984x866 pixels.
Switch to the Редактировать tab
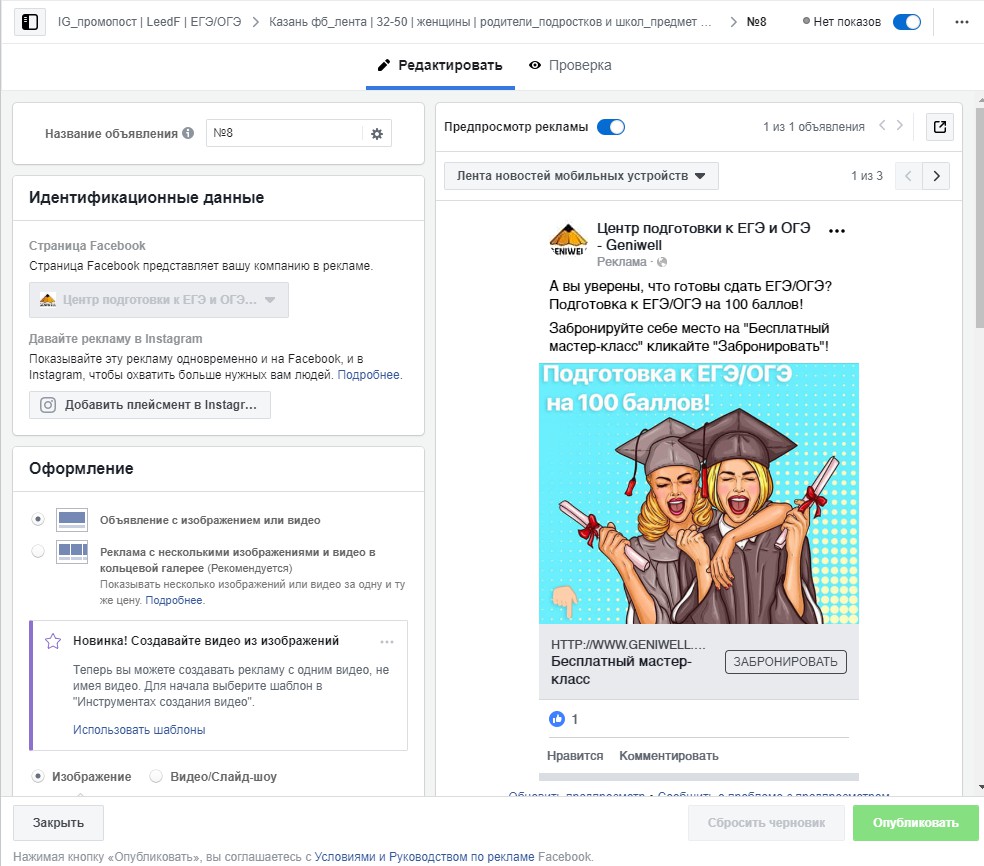[440, 65]
